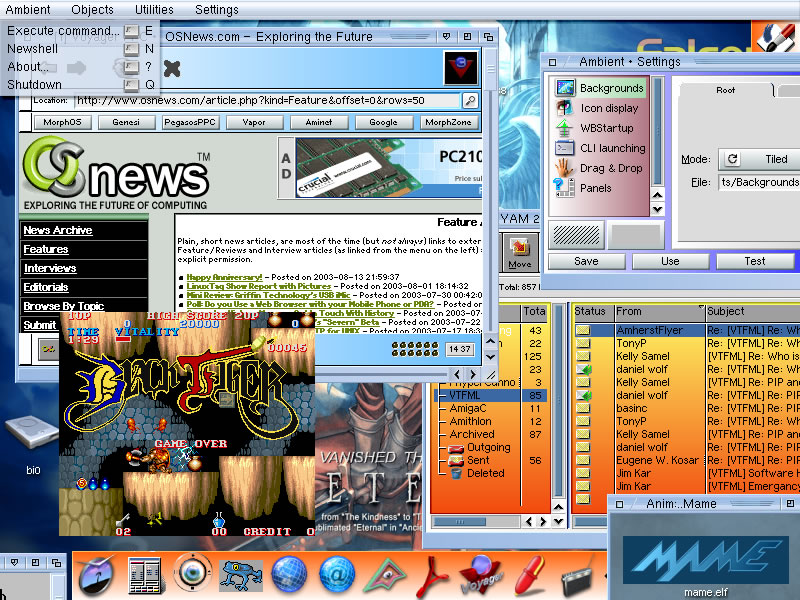Click the Move icon in YAM toolbar
This screenshot has height=600, width=800.
pos(519,252)
